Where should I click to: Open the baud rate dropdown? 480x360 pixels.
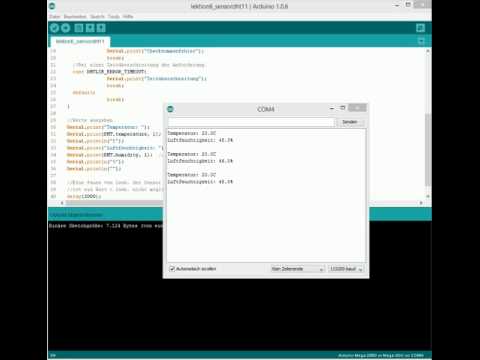tap(346, 269)
